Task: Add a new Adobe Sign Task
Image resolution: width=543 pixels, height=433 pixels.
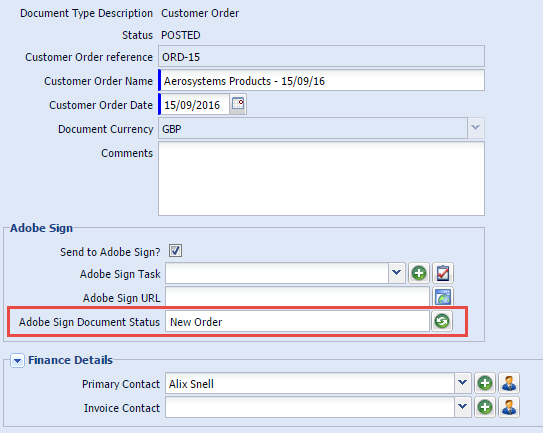Action: [x=419, y=273]
